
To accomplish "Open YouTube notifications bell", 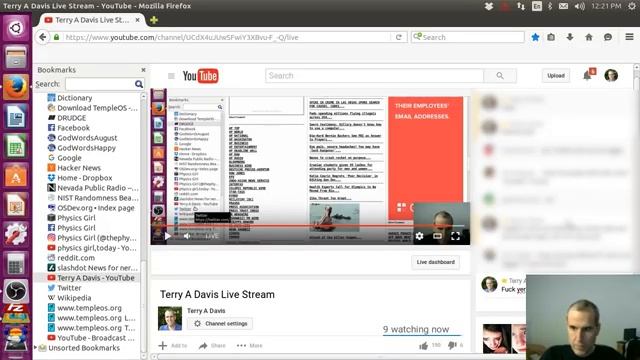I will pyautogui.click(x=587, y=76).
